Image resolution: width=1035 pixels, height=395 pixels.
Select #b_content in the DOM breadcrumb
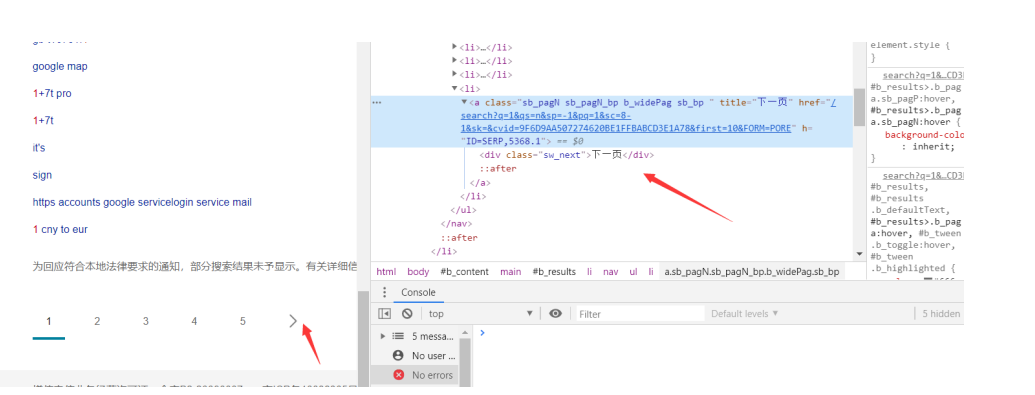(x=465, y=271)
